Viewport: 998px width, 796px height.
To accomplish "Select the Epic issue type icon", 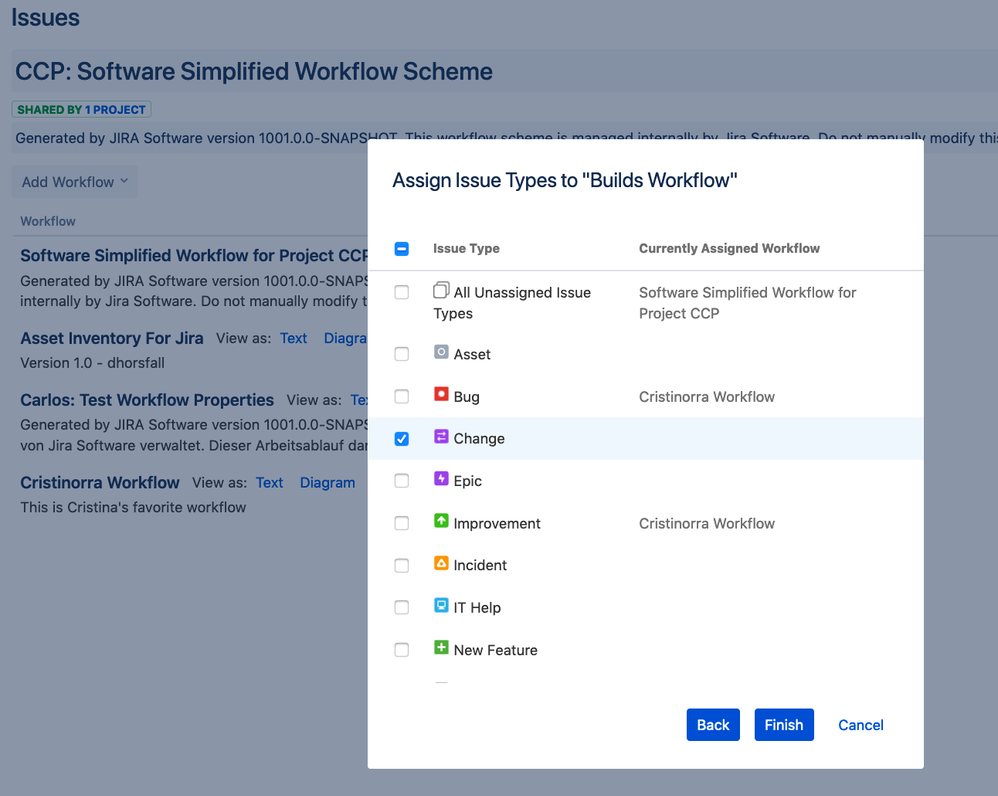I will (x=440, y=480).
